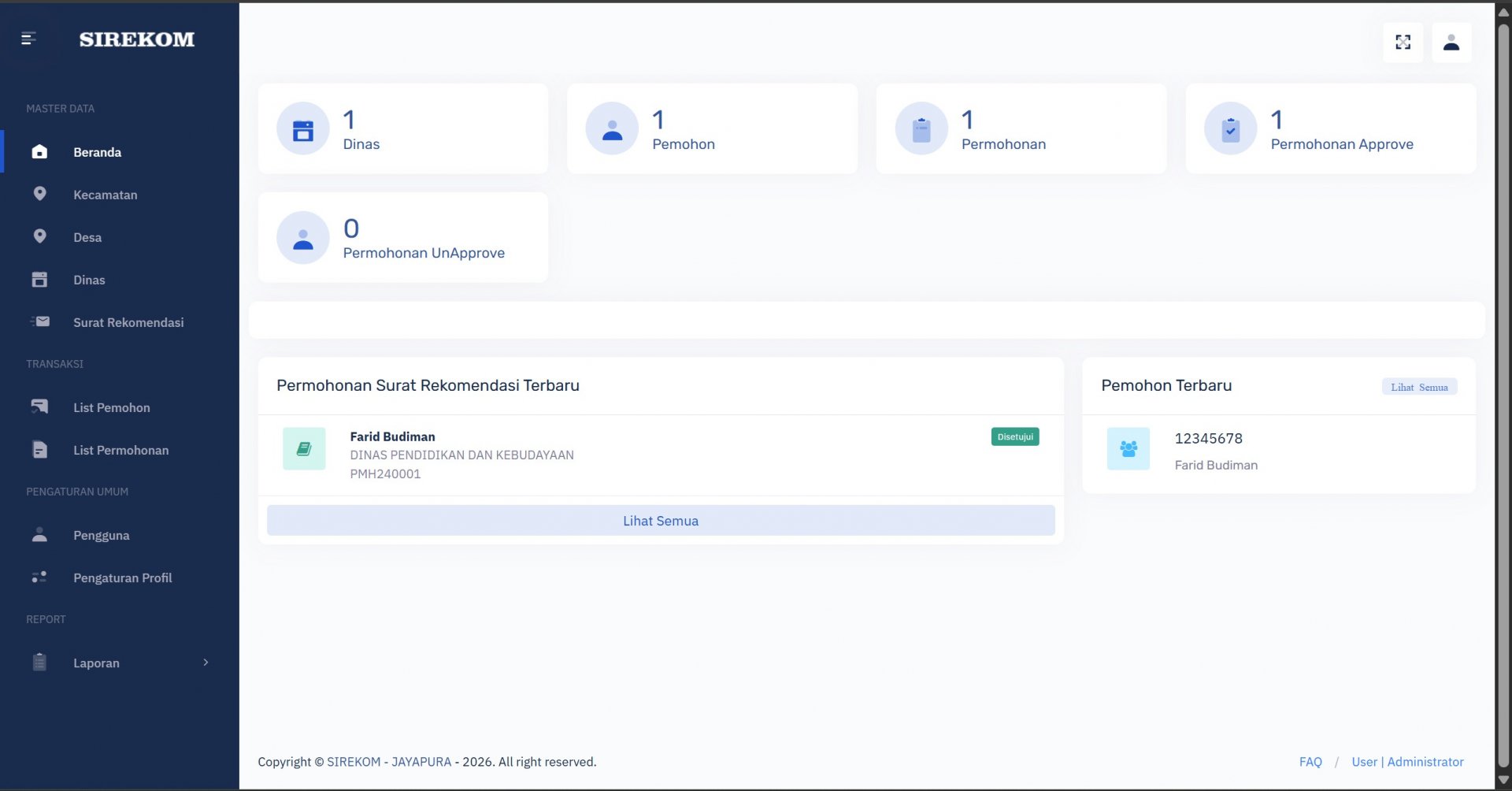The height and width of the screenshot is (791, 1512).
Task: Open the Kecamatan menu item
Action: (105, 195)
